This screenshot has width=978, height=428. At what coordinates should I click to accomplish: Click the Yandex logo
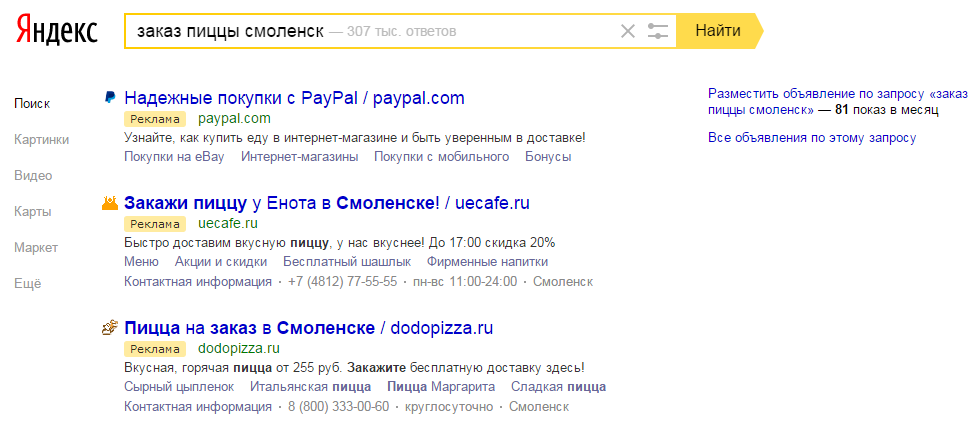57,30
